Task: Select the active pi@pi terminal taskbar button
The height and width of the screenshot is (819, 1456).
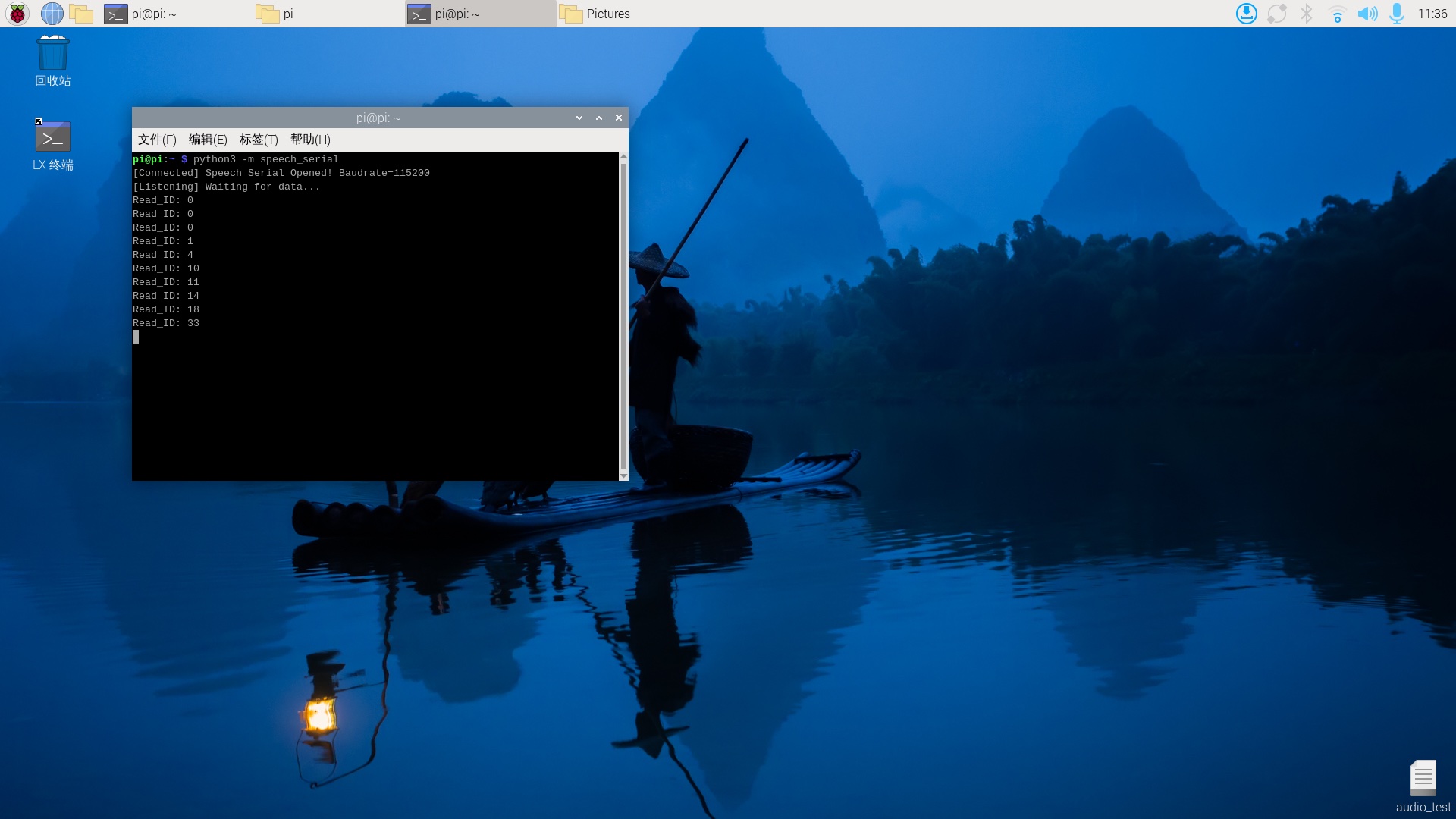Action: click(479, 14)
